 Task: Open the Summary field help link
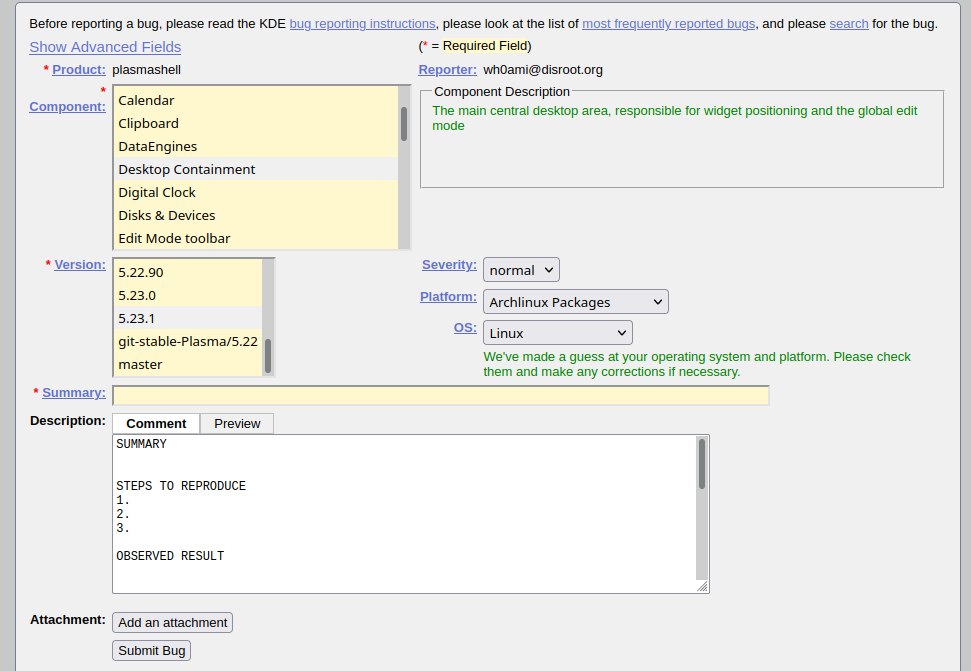click(x=74, y=392)
